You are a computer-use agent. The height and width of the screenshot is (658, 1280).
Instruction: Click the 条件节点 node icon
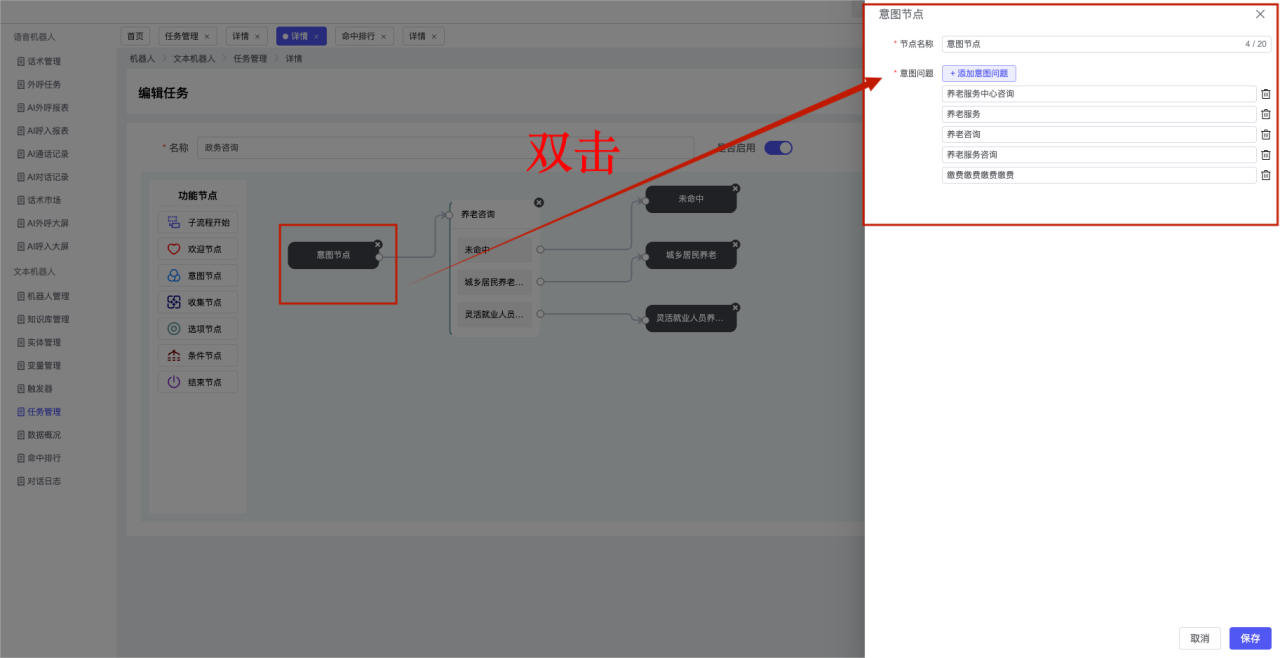tap(174, 355)
